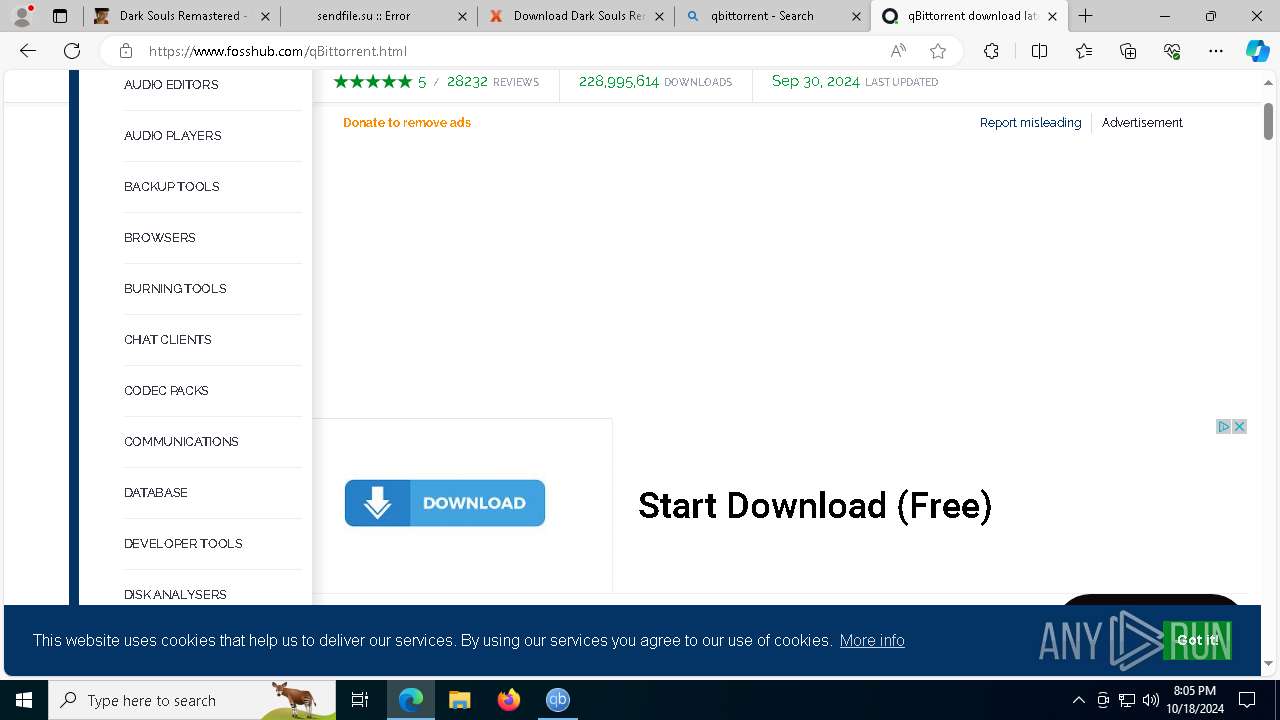Open Codec Packs category
Image resolution: width=1280 pixels, height=720 pixels.
coord(166,391)
